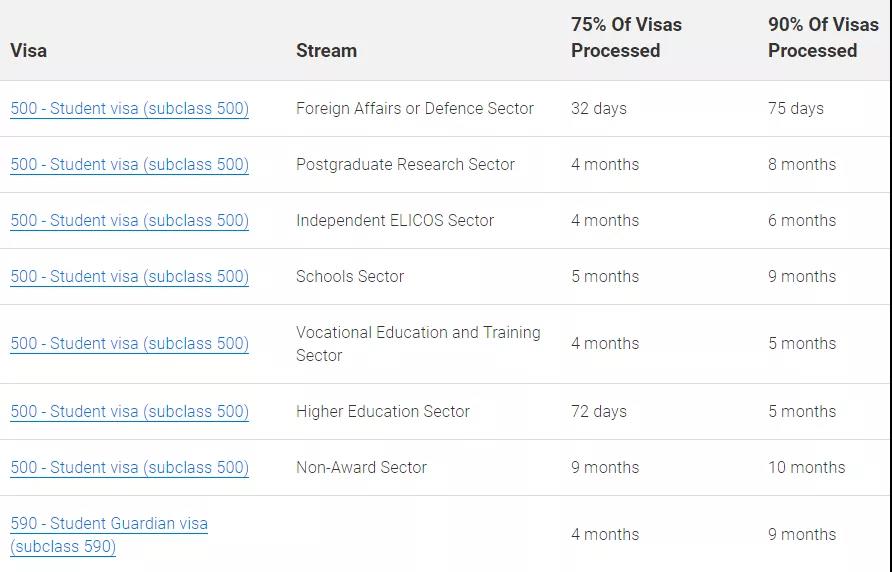Open Student visa link for Vocational Education row
The width and height of the screenshot is (892, 572).
(130, 343)
